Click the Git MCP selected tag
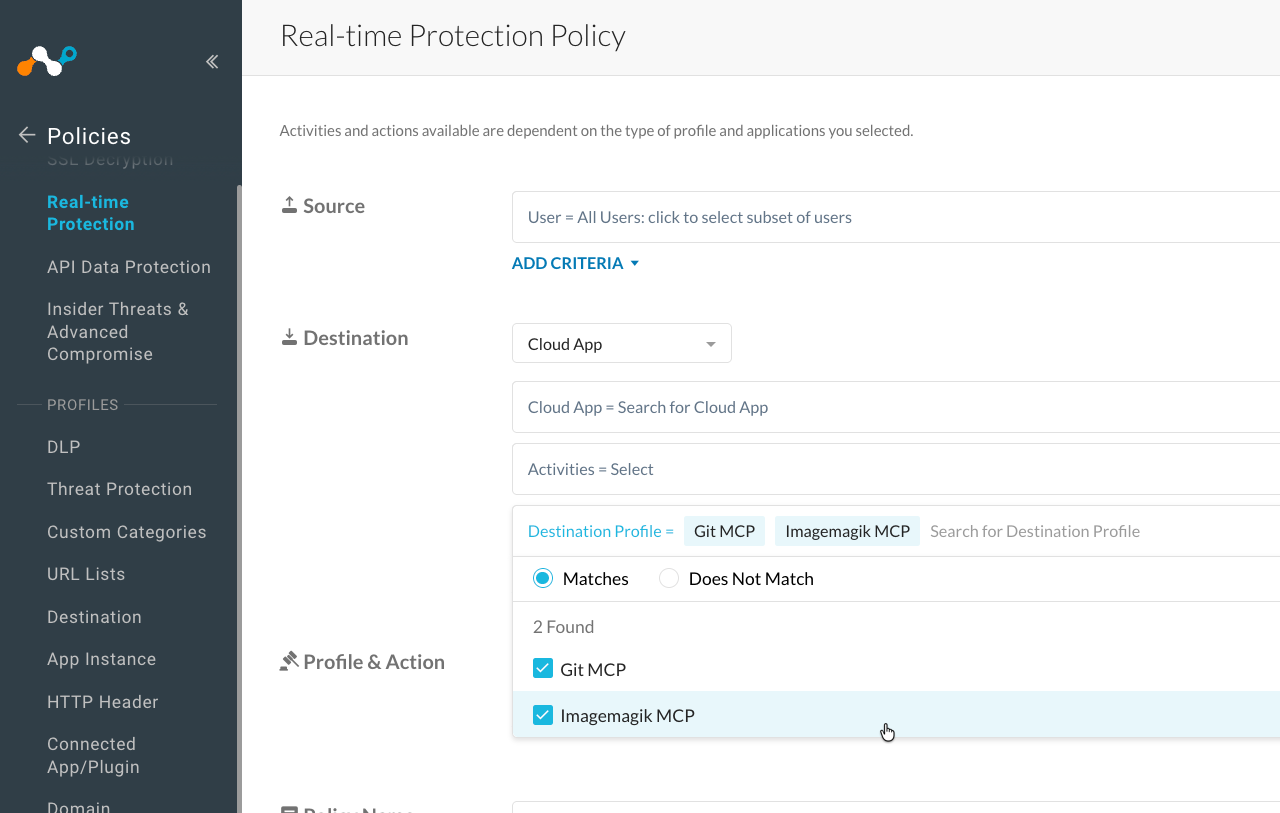The height and width of the screenshot is (813, 1280). tap(724, 531)
